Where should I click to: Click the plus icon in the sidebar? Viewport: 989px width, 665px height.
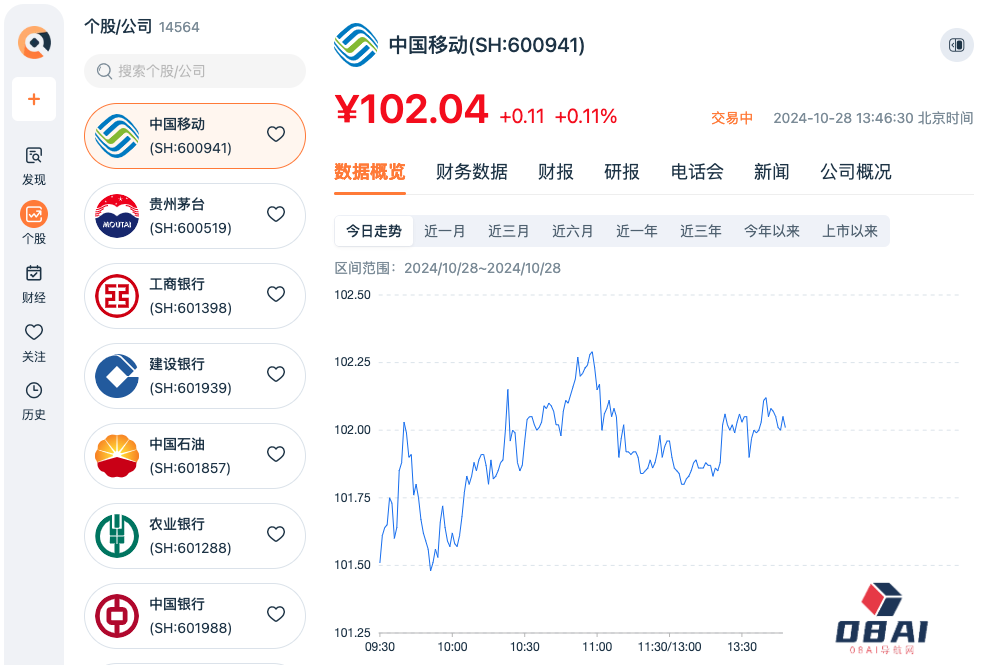34,99
